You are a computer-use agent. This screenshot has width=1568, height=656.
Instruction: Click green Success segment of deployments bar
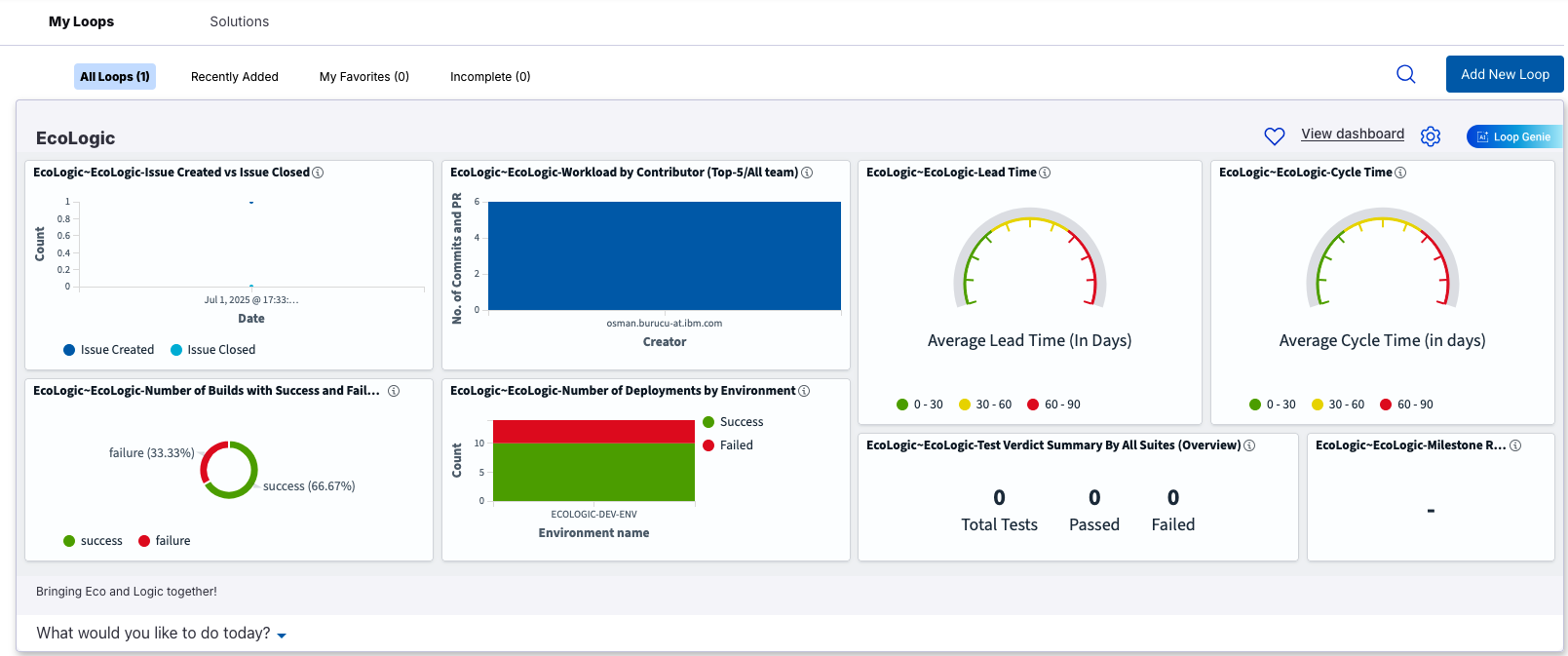593,472
